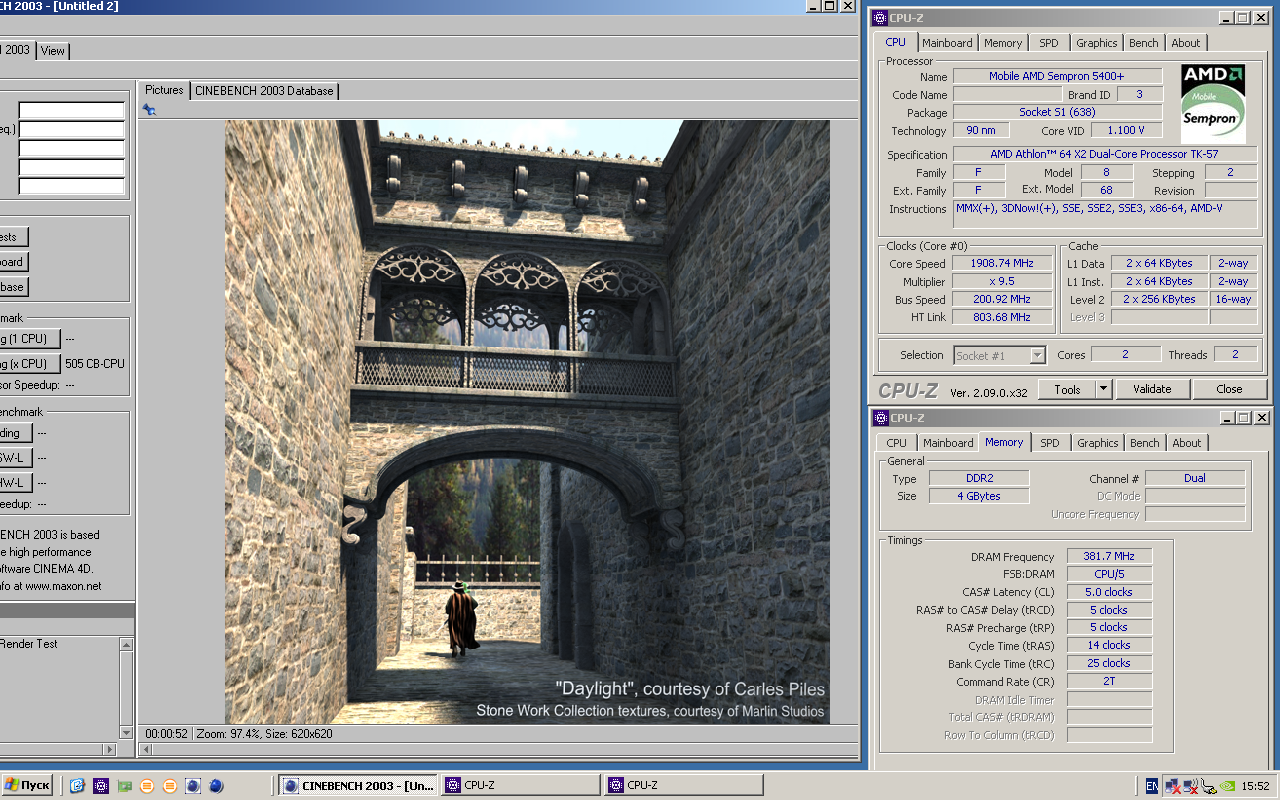Click the Tools button in CPU-Z
Viewport: 1280px width, 800px height.
pyautogui.click(x=1067, y=389)
